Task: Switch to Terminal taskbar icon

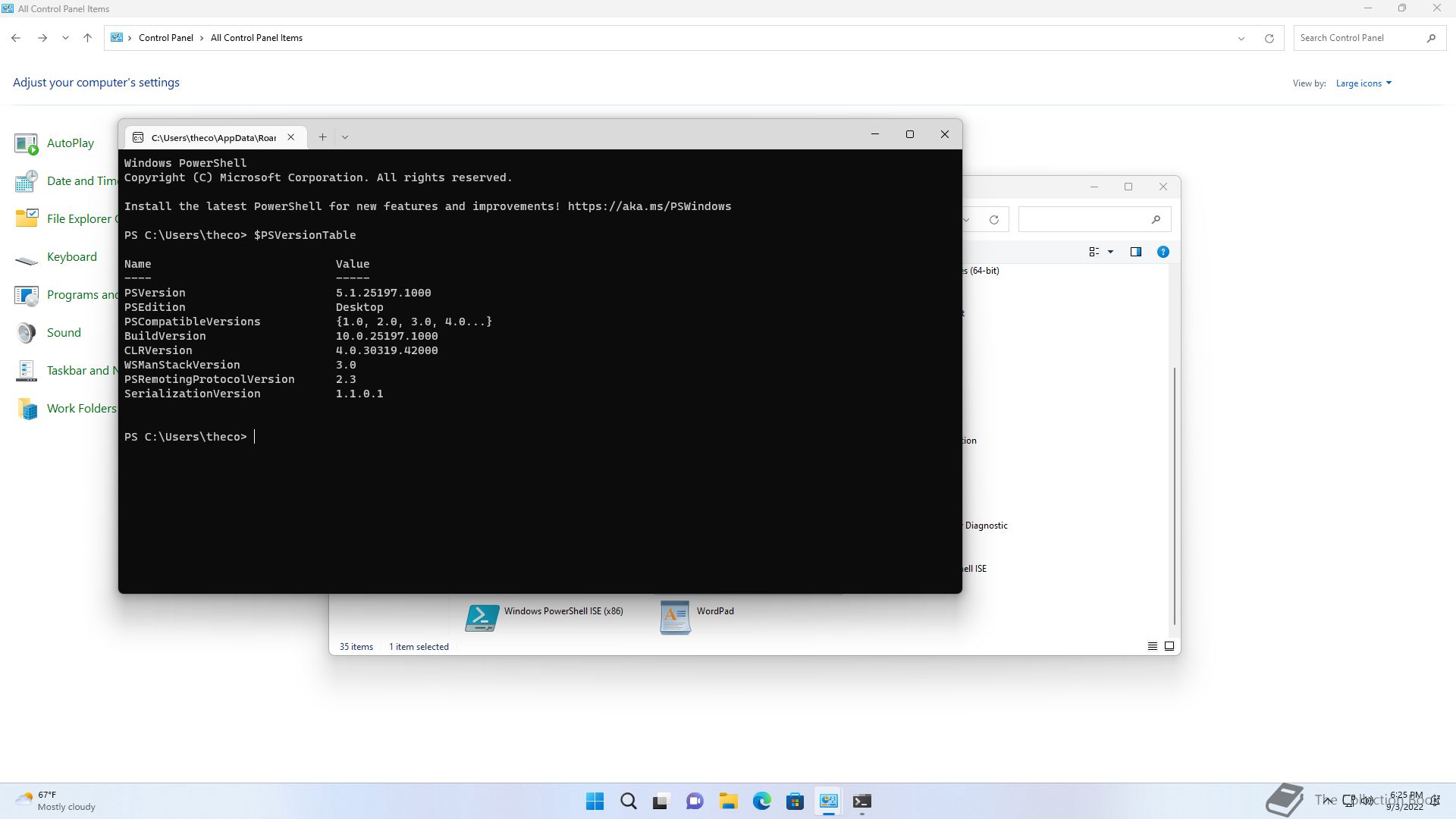Action: 861,801
